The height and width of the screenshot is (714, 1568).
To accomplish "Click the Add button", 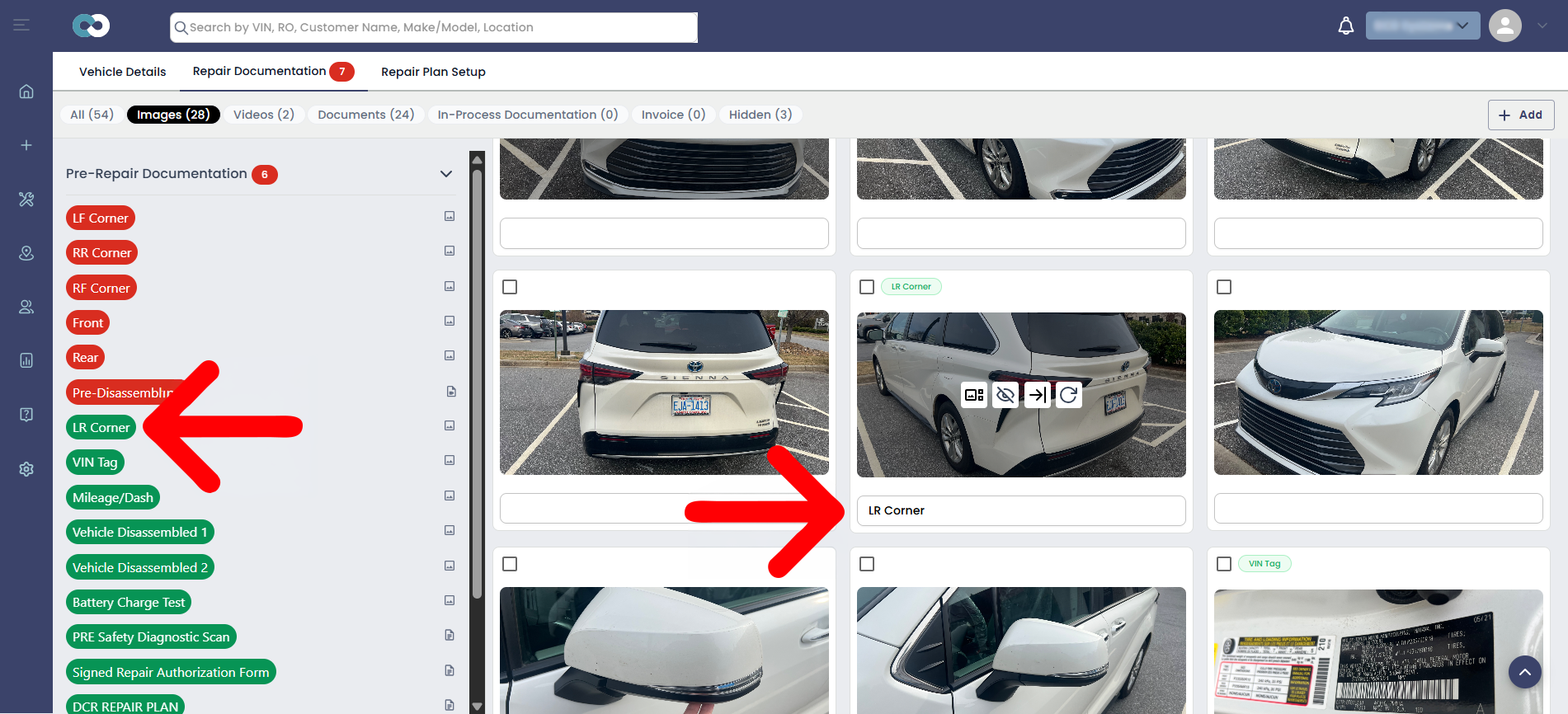I will [1521, 115].
